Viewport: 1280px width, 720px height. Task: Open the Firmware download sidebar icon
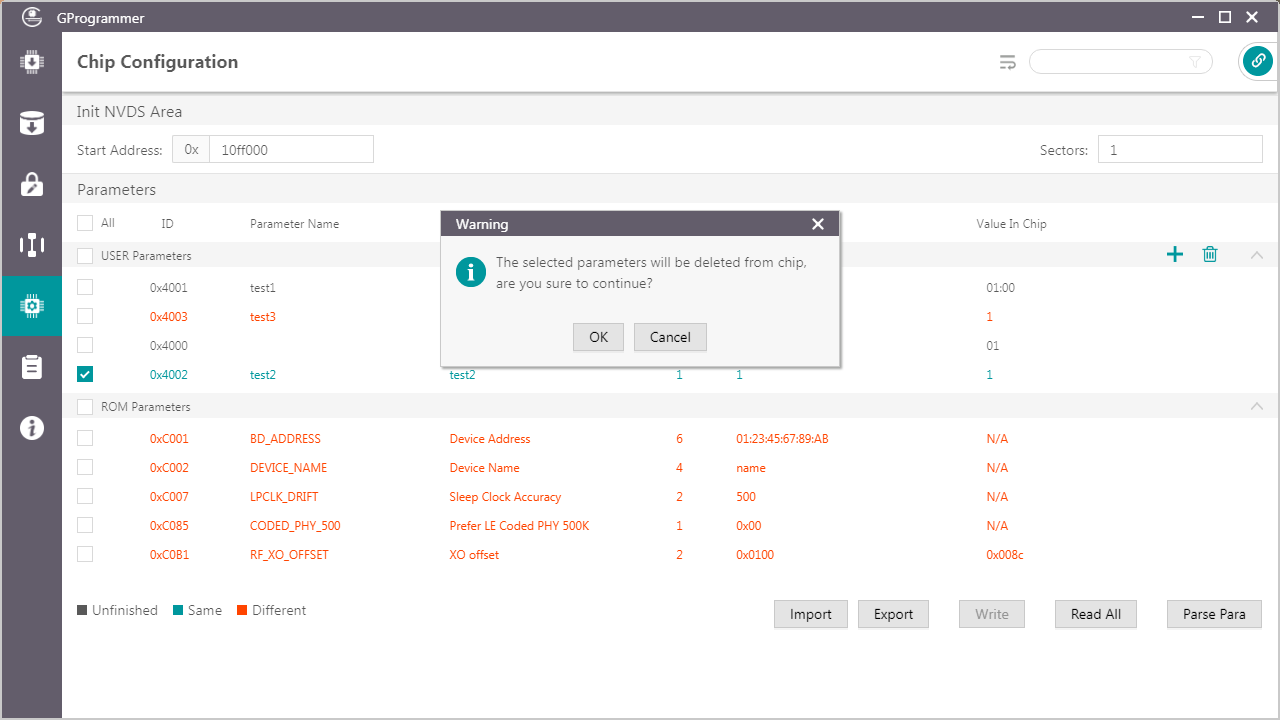pos(31,62)
